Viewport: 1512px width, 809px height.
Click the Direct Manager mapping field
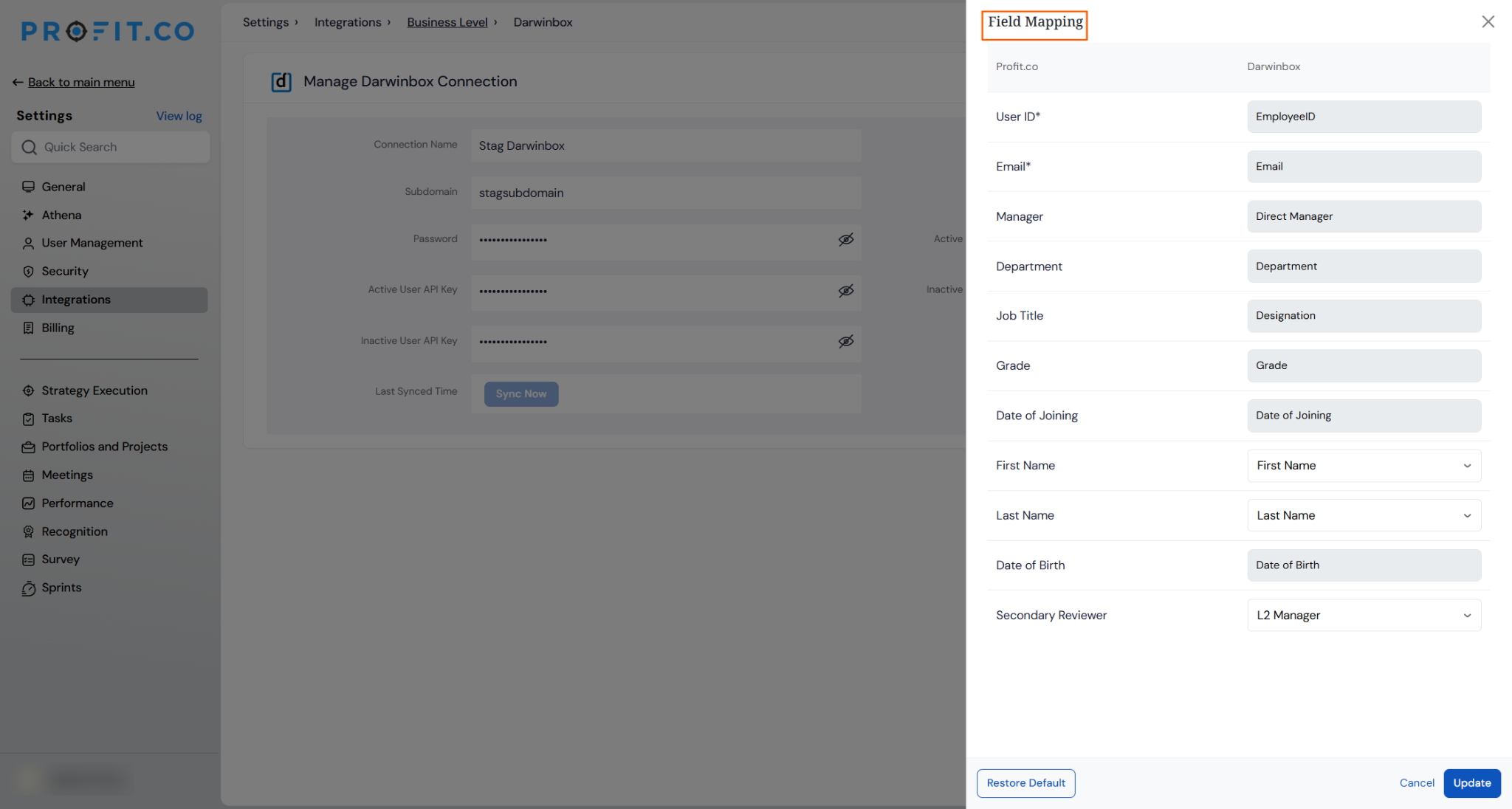1364,216
